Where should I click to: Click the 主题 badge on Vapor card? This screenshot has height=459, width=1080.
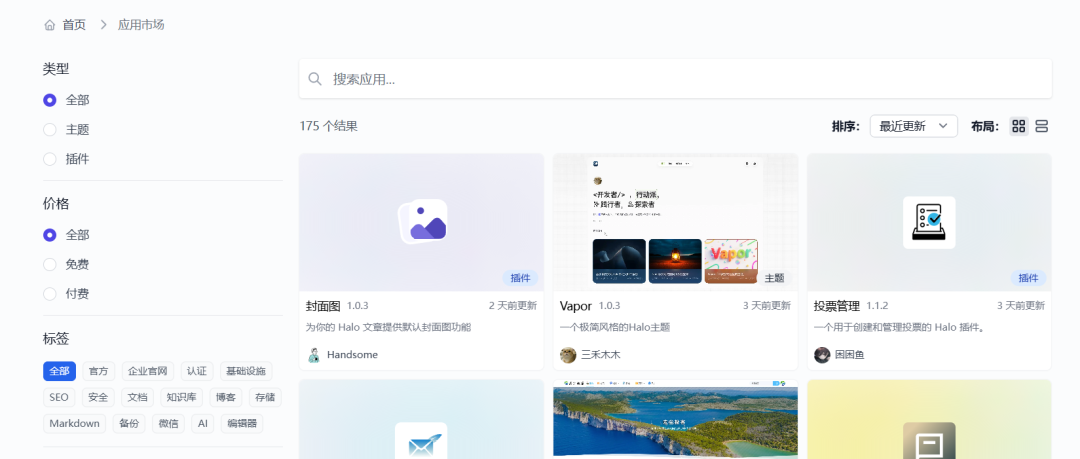point(774,278)
